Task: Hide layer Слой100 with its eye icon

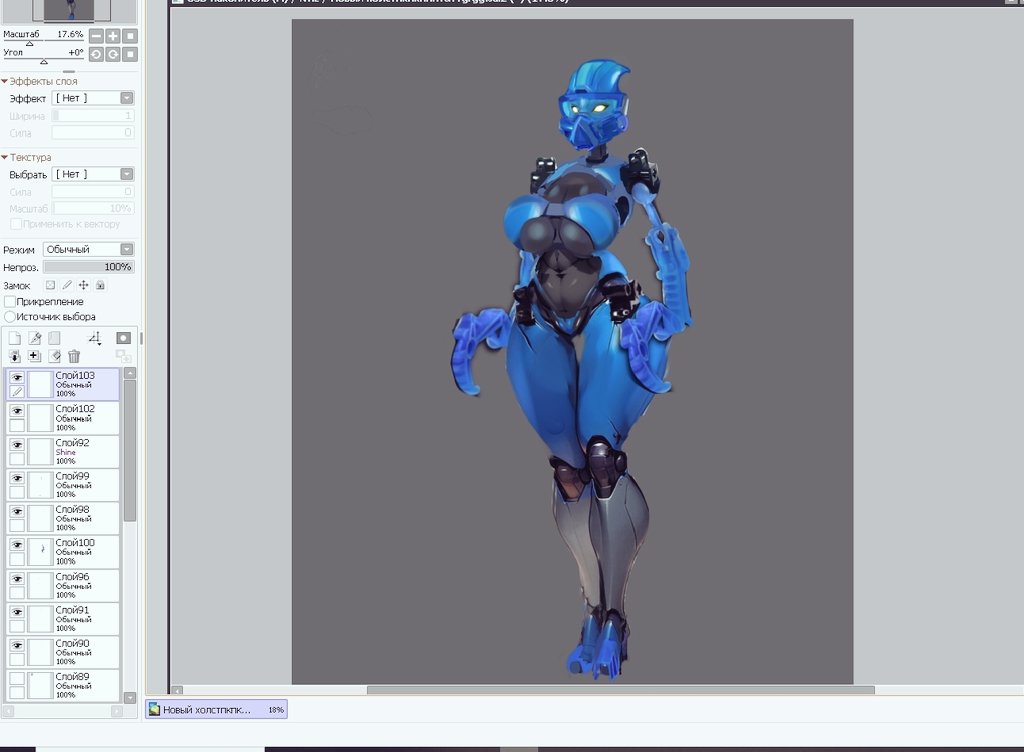Action: coord(17,545)
